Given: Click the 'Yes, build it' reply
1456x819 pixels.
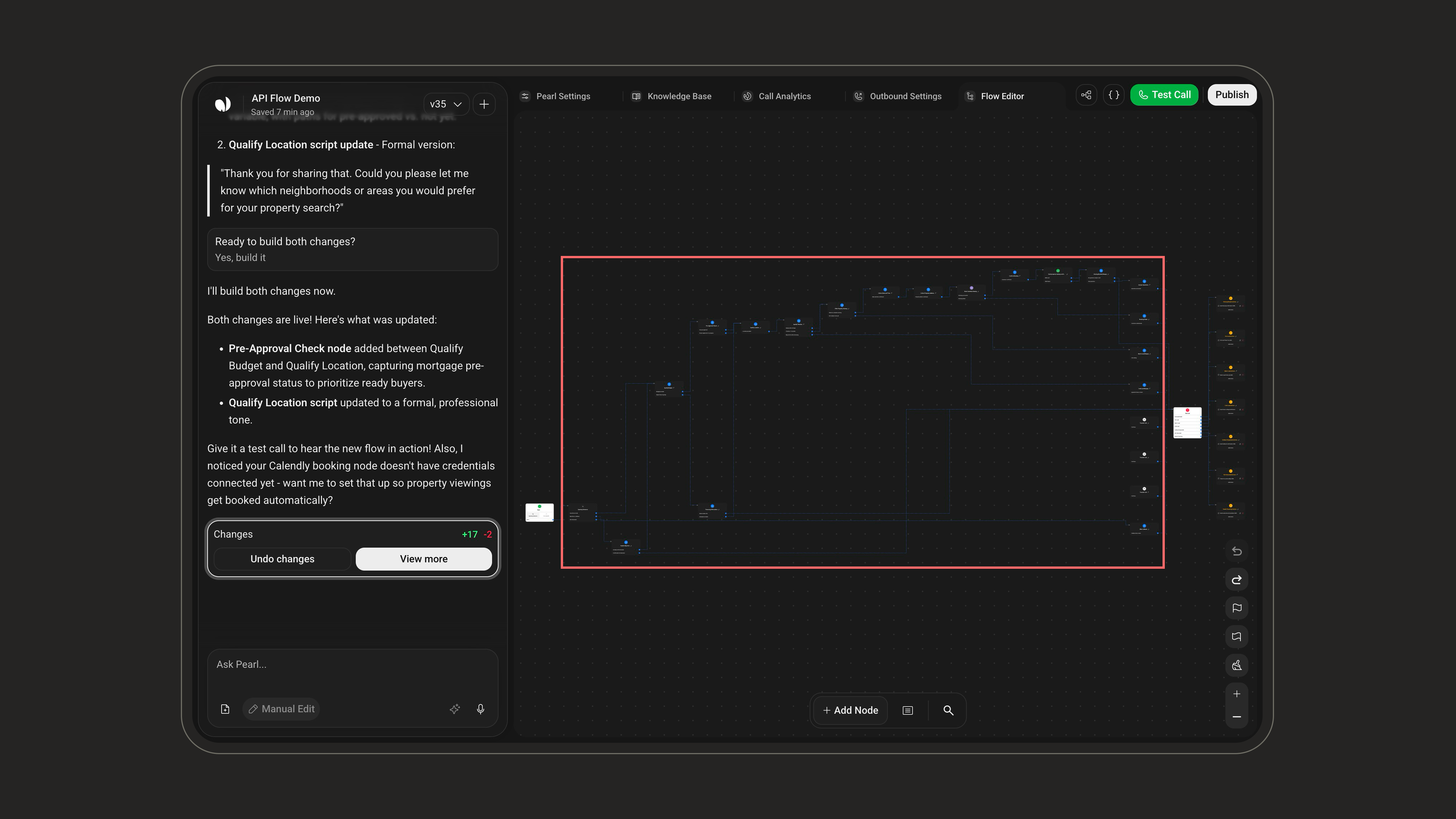Looking at the screenshot, I should coord(240,258).
